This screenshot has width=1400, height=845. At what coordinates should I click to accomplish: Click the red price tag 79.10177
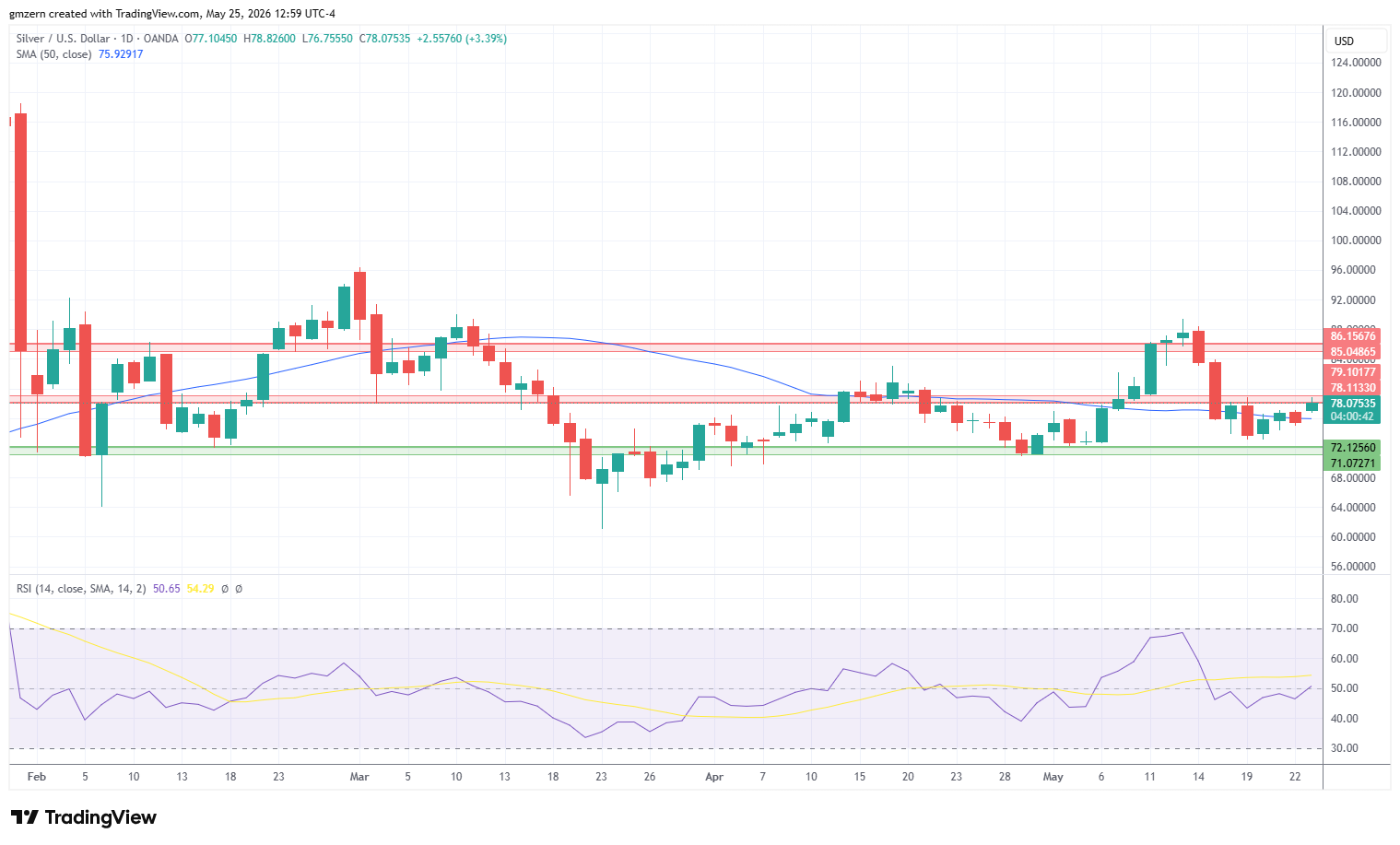coord(1352,372)
